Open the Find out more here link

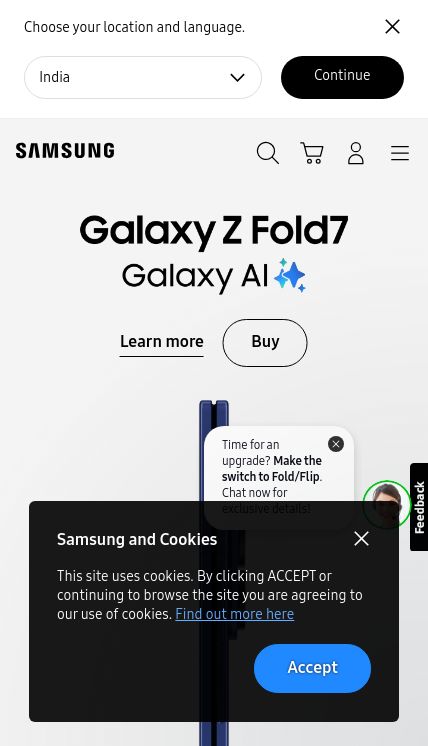234,614
